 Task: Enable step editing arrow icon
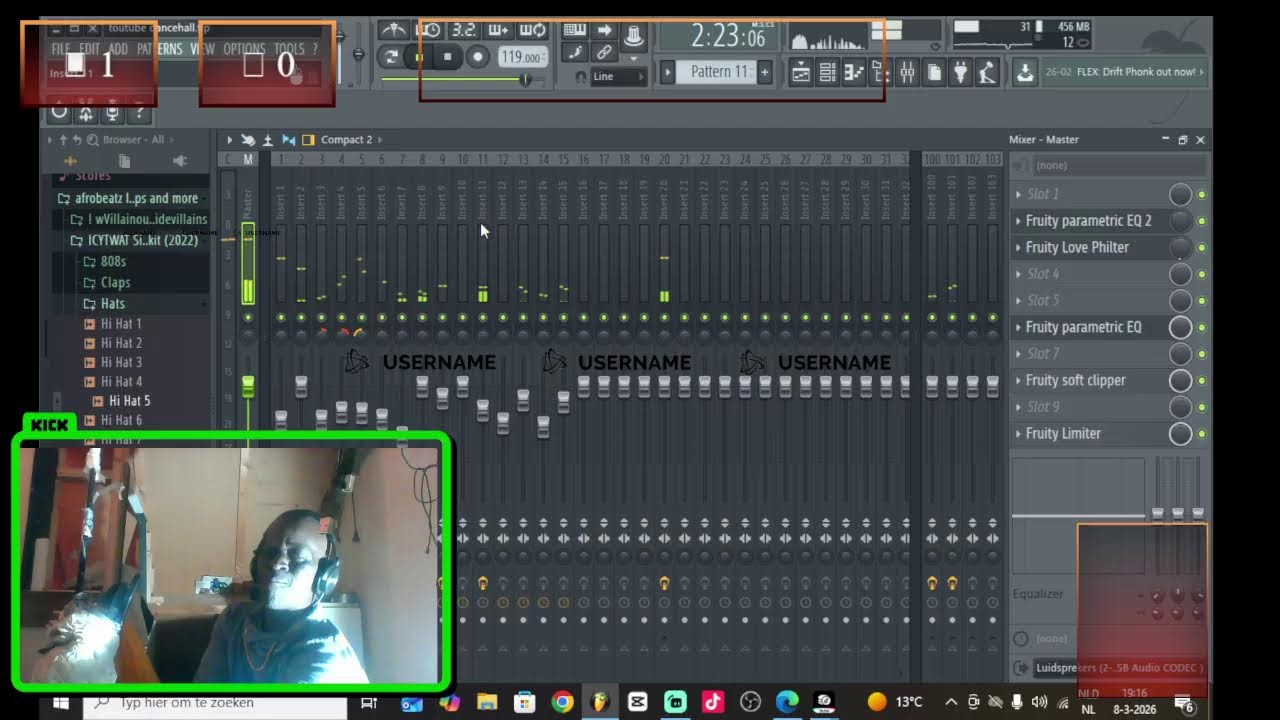coord(605,30)
